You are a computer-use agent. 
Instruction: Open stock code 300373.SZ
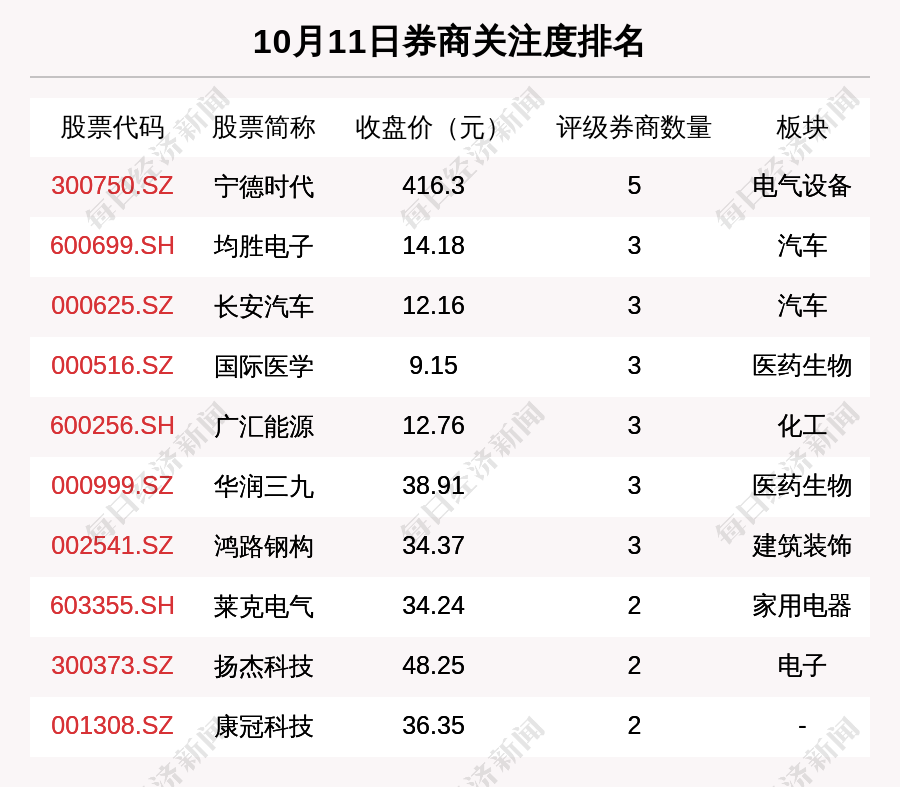pyautogui.click(x=112, y=666)
